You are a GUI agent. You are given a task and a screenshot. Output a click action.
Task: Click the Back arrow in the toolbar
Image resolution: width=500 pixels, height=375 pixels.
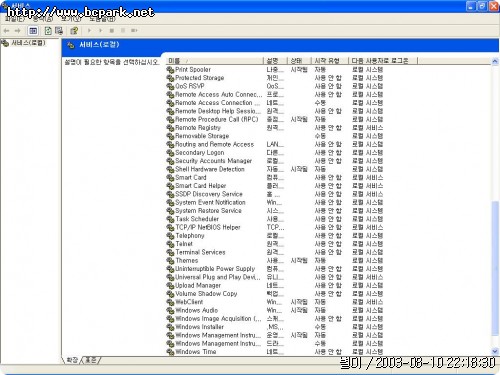tap(6, 31)
